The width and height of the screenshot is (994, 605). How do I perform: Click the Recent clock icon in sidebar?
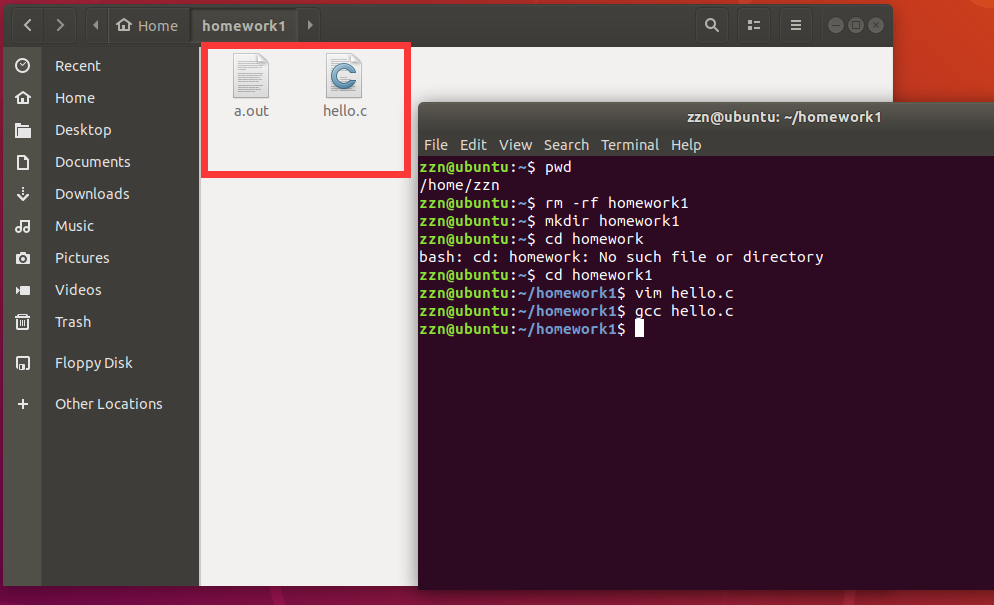tap(23, 66)
